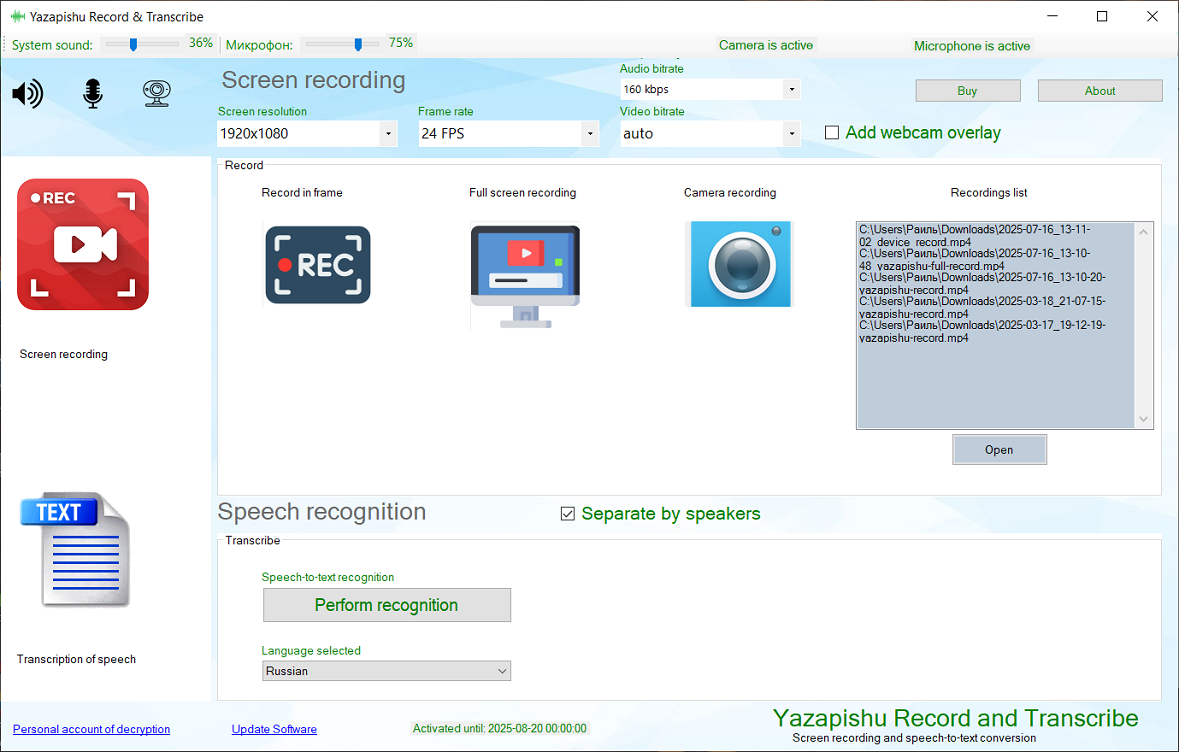This screenshot has width=1179, height=752.
Task: Start Camera recording via camera icon
Action: [x=739, y=264]
